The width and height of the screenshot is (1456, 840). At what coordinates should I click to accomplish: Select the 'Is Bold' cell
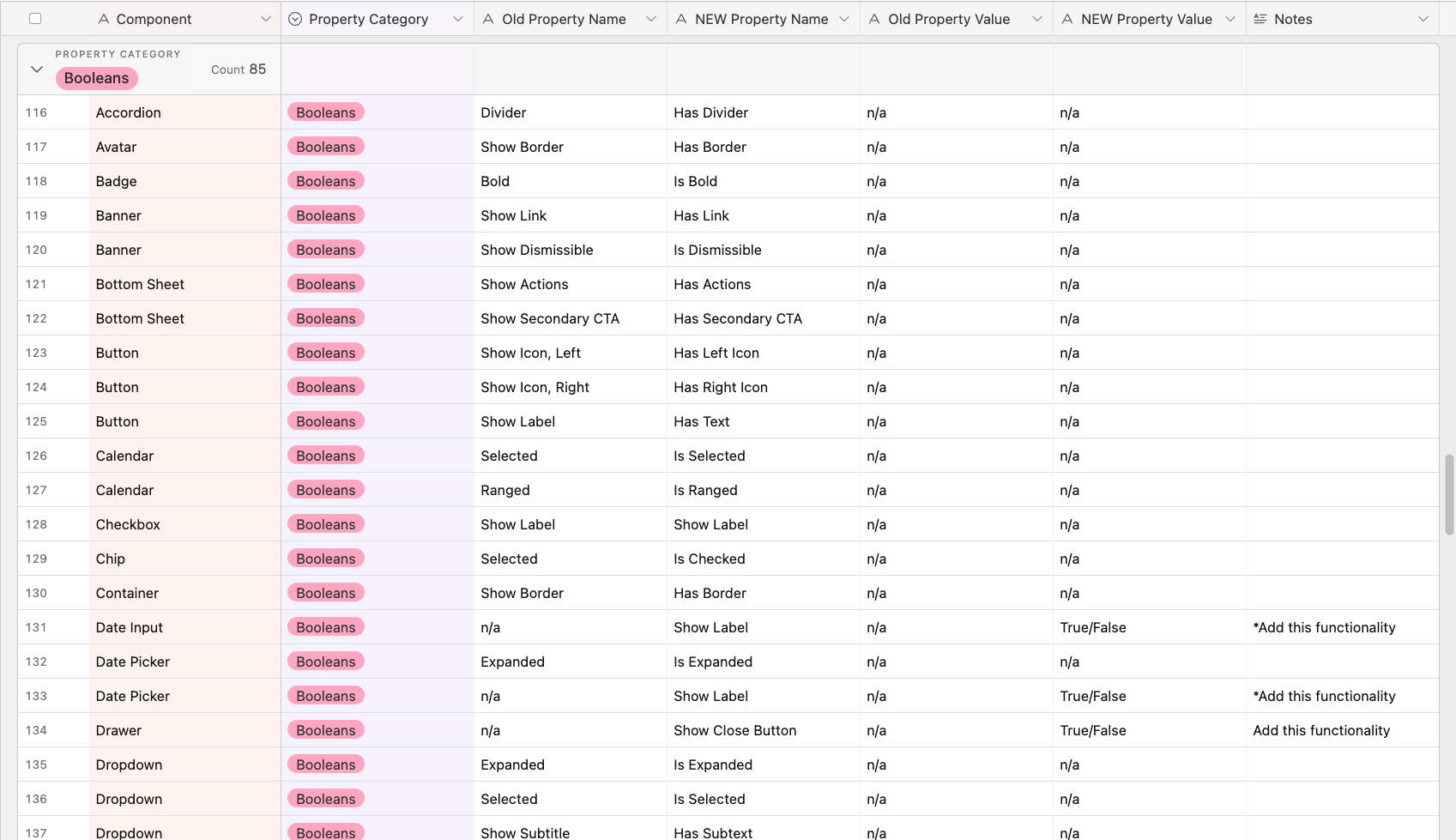pos(764,181)
